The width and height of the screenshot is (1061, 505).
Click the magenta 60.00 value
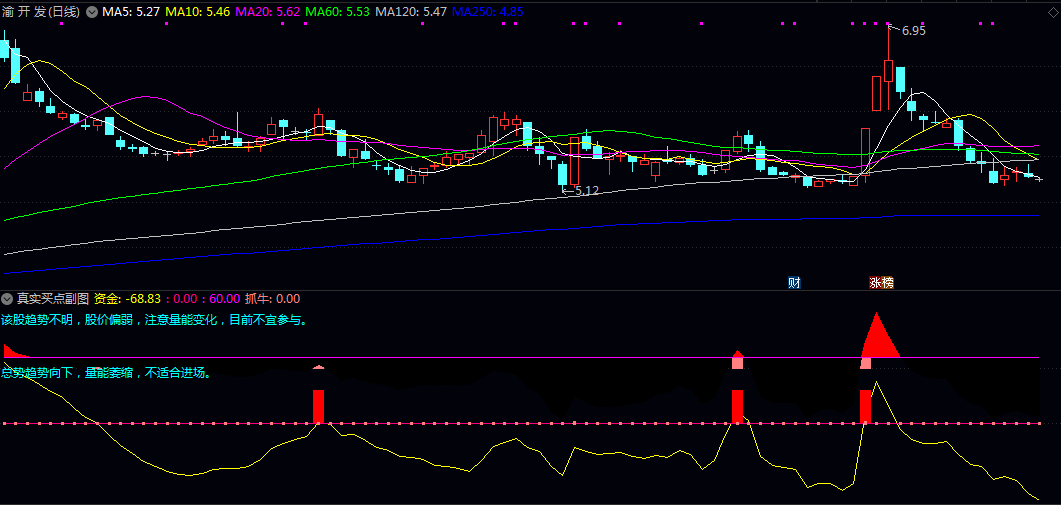(x=225, y=299)
